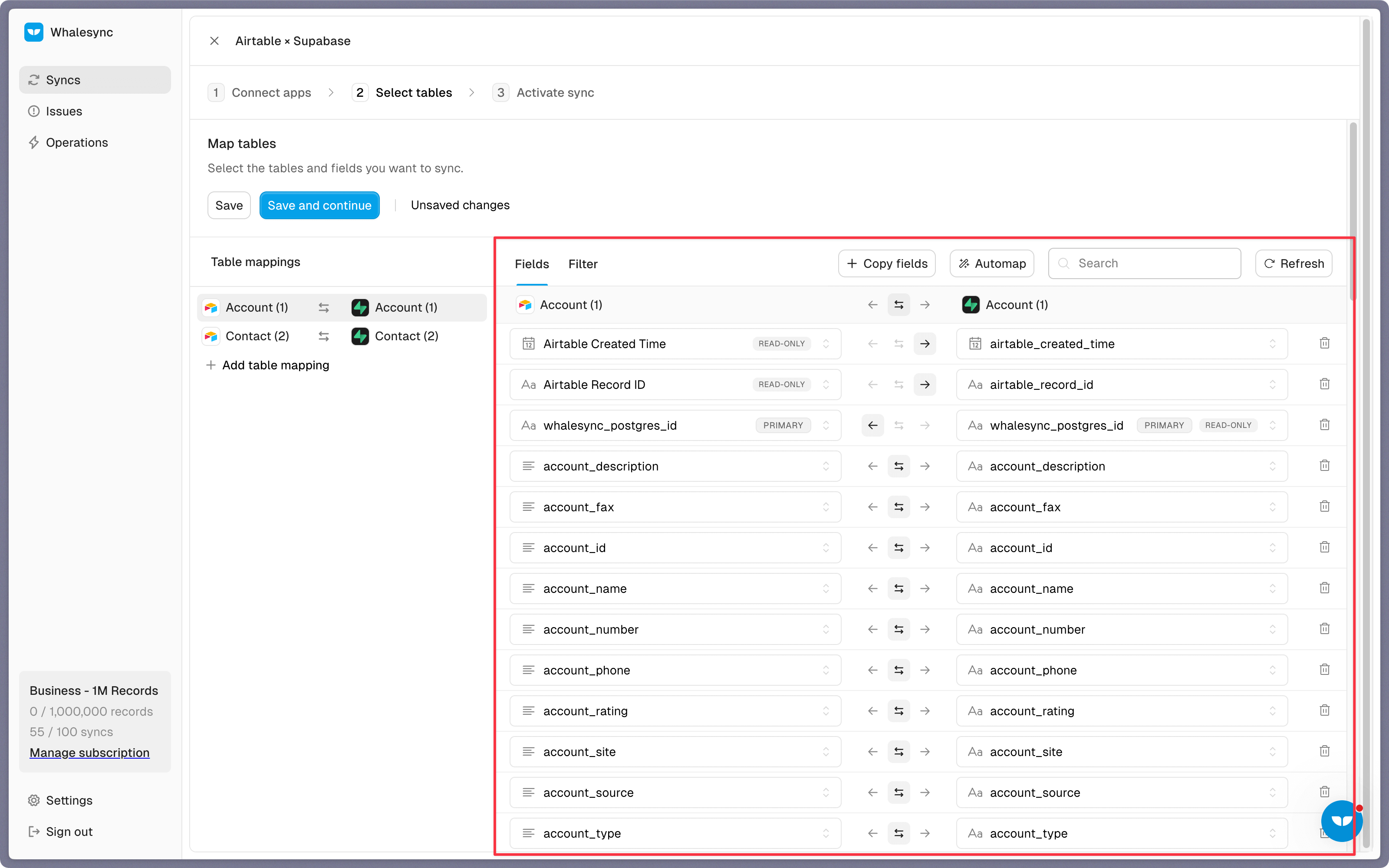Open the Airtable account_description field dropdown
Screen dimensions: 1389x868
[x=675, y=466]
